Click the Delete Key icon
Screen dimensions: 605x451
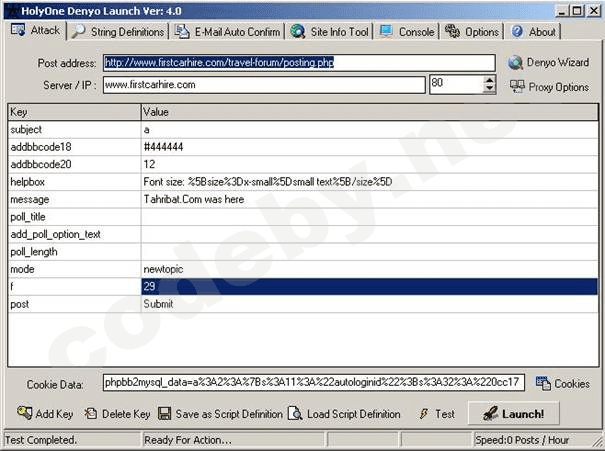click(91, 414)
